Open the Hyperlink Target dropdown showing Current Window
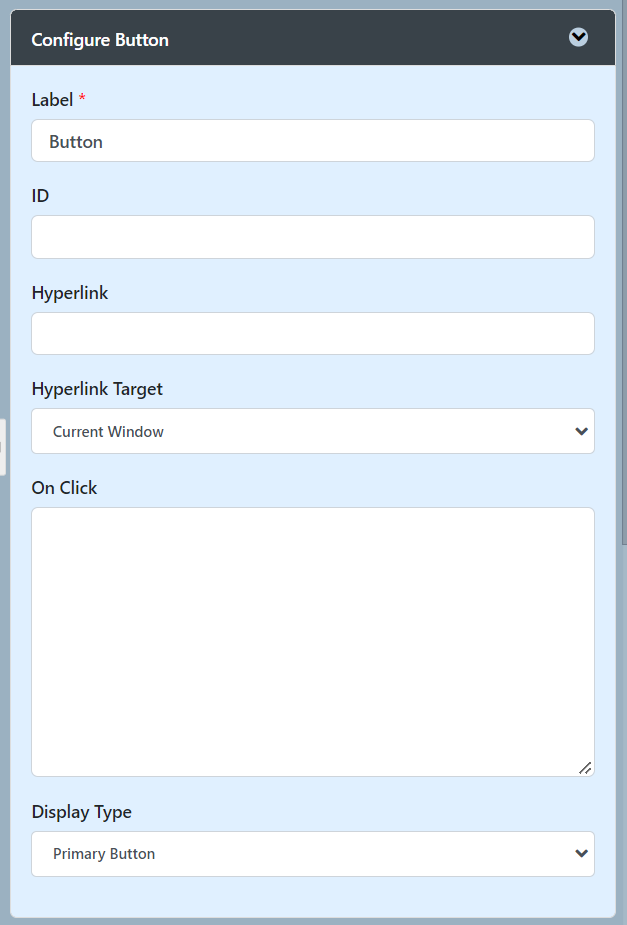This screenshot has width=627, height=925. pos(300,431)
